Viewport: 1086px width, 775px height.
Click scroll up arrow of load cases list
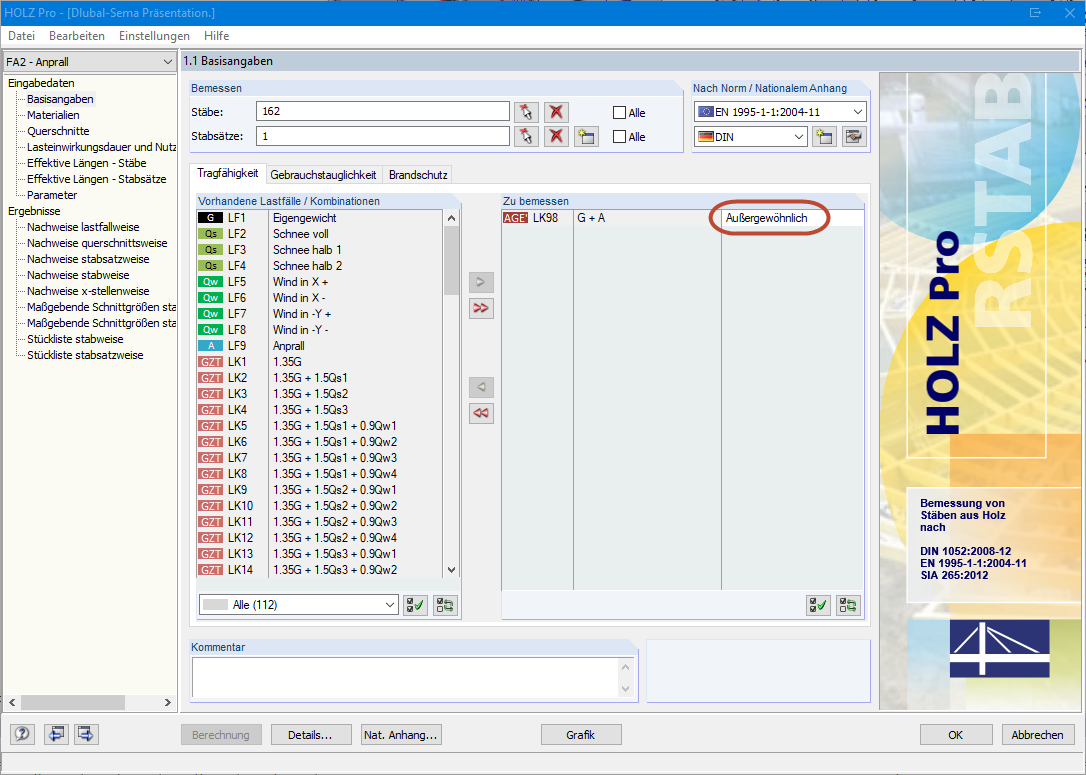452,218
